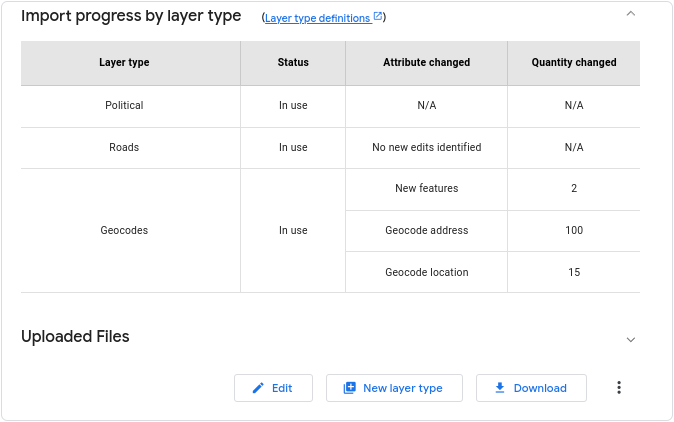This screenshot has height=422, width=674.
Task: Select the Geocodes layer type cell
Action: pos(124,230)
